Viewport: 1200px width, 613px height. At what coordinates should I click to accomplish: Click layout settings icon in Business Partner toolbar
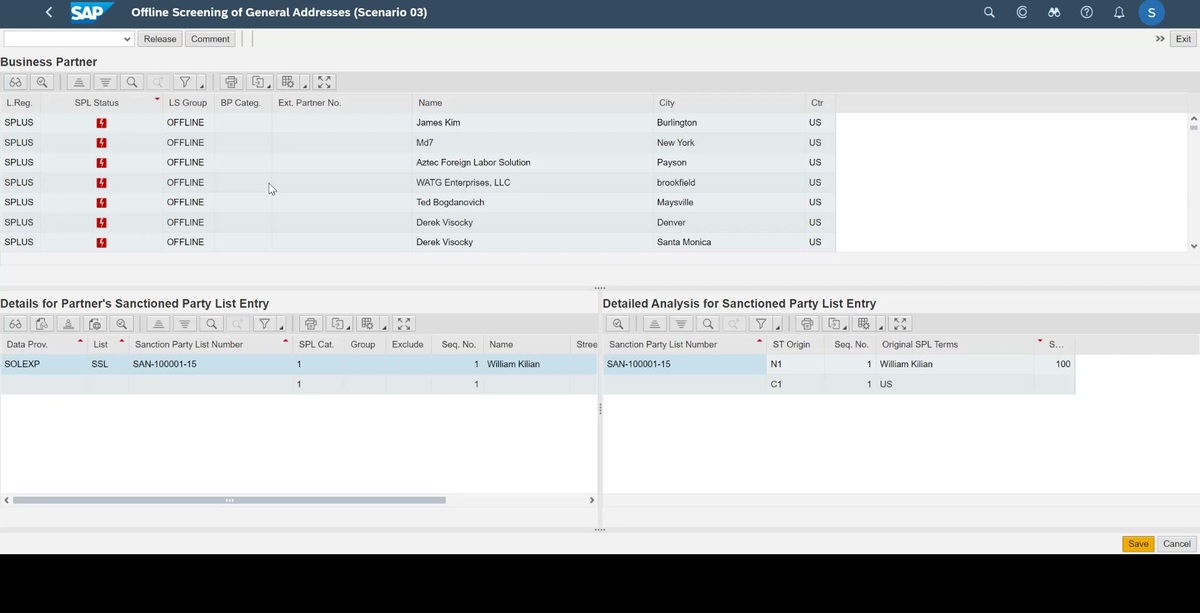point(288,82)
